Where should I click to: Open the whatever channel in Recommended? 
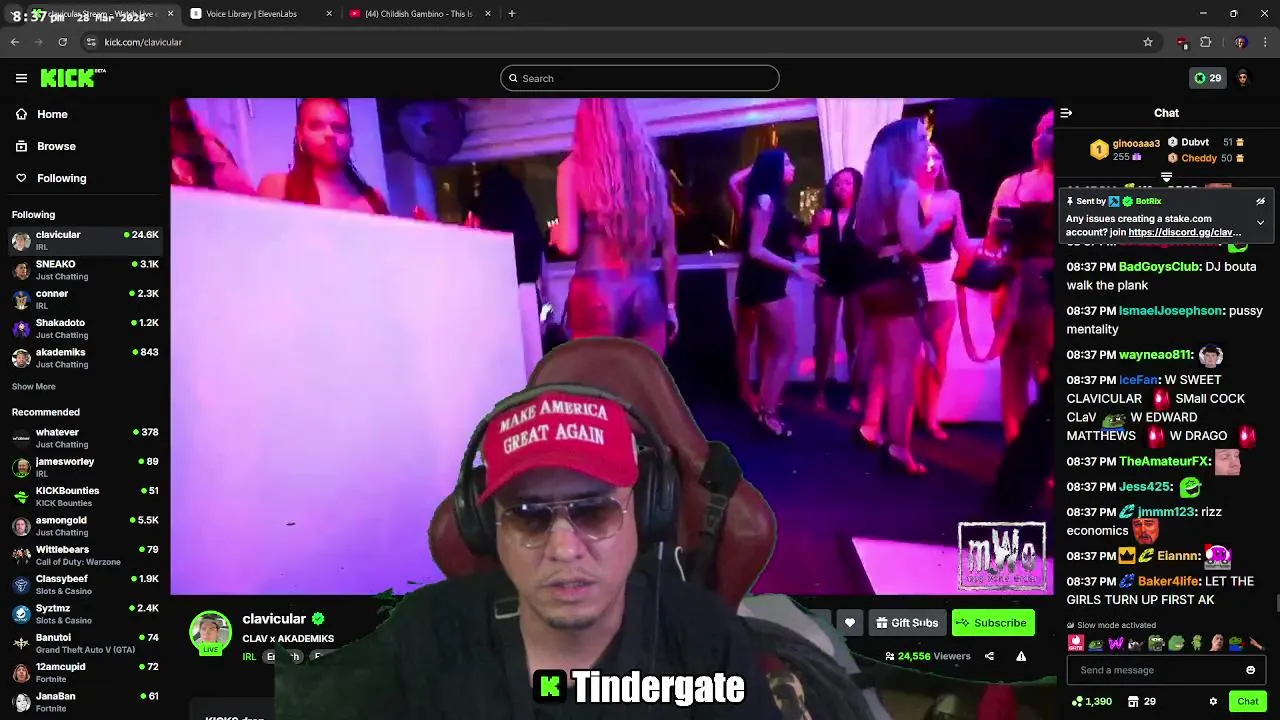pos(85,438)
